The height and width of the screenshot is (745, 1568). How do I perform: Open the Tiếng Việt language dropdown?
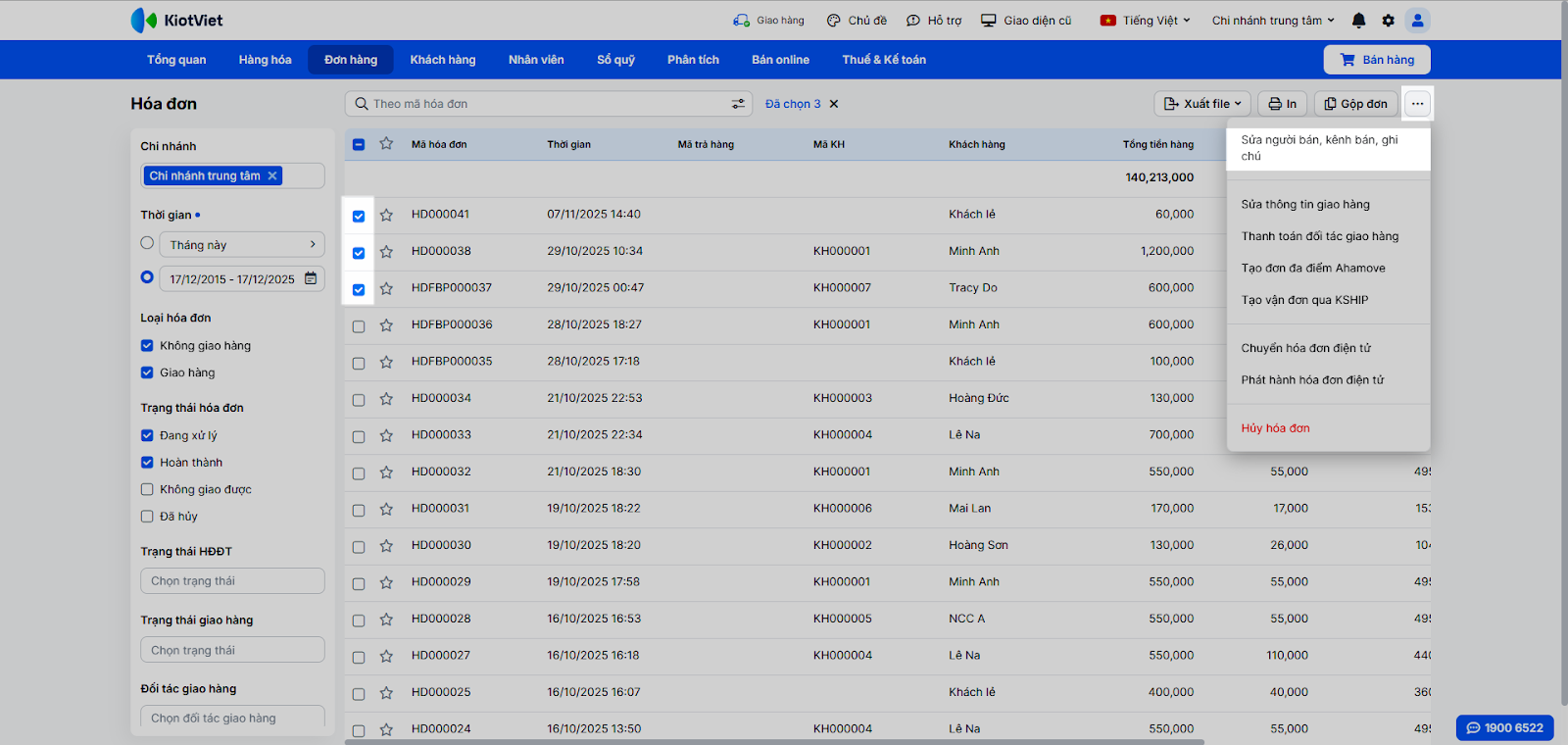(x=1146, y=21)
